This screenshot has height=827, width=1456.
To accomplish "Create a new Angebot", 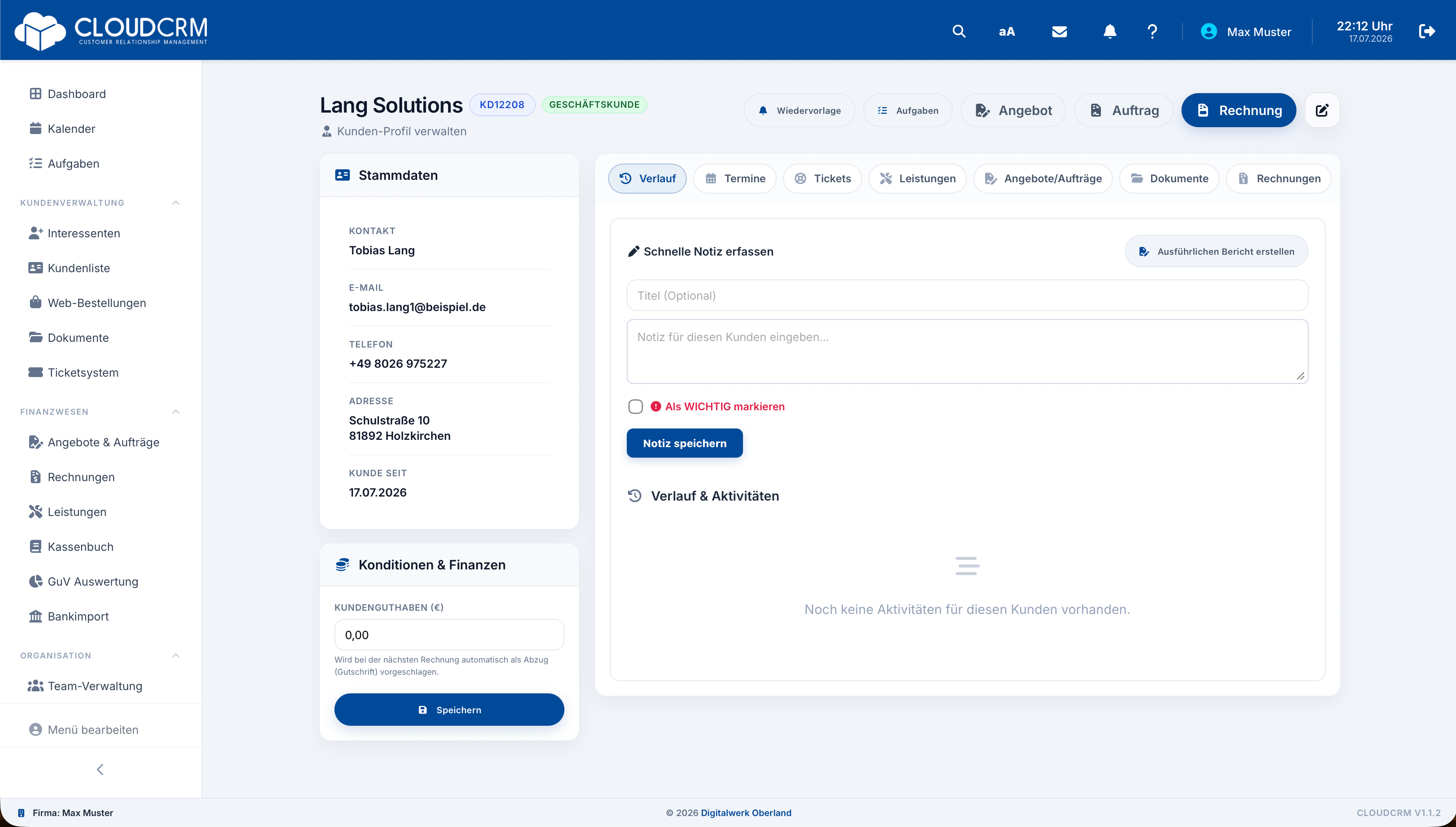I will pos(1013,110).
